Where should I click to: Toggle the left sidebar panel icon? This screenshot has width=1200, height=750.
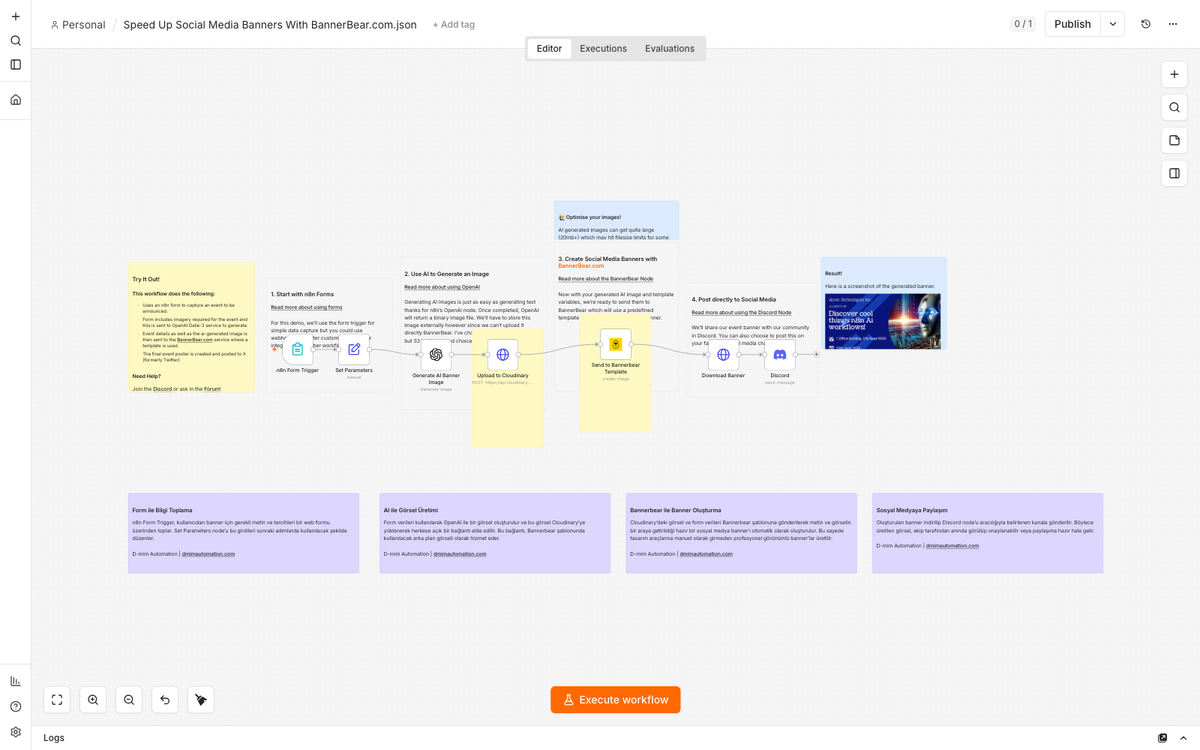(15, 65)
